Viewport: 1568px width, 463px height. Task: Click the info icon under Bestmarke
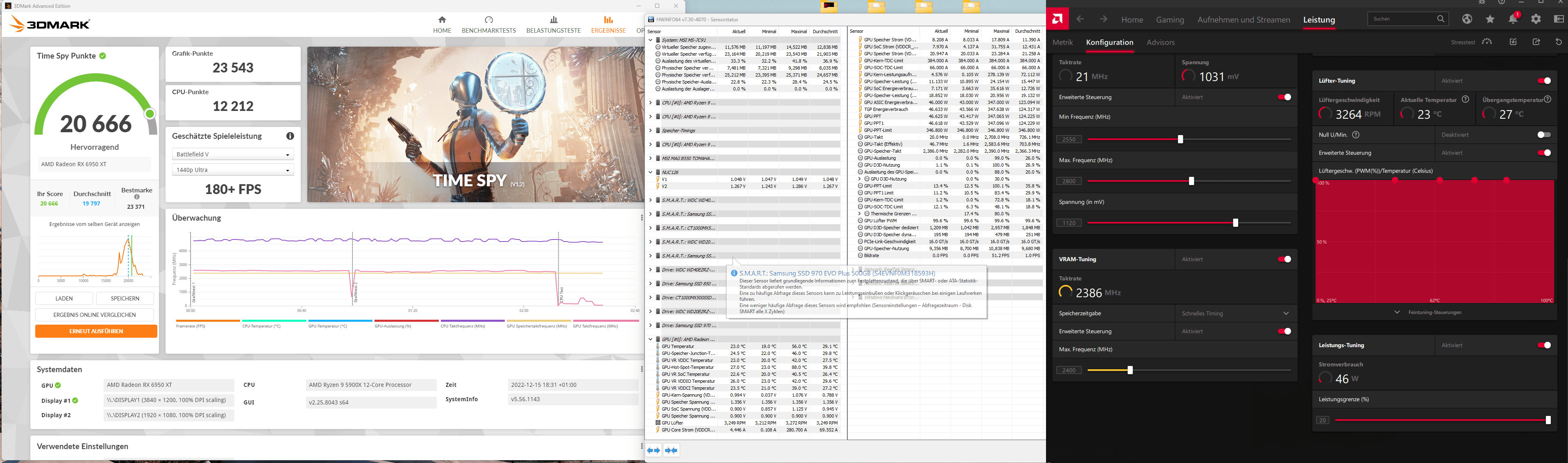point(137,197)
